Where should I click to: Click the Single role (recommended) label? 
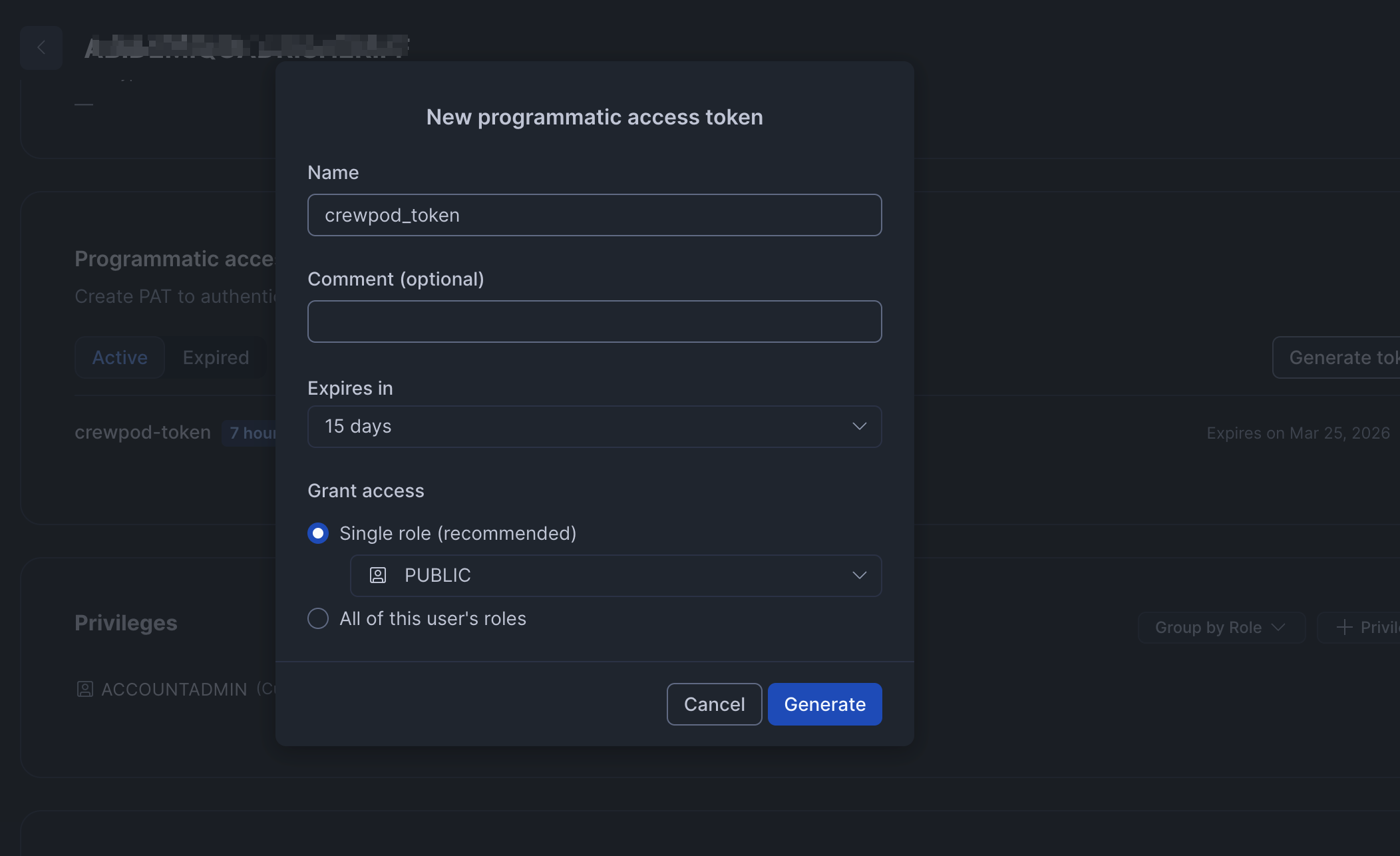tap(458, 533)
